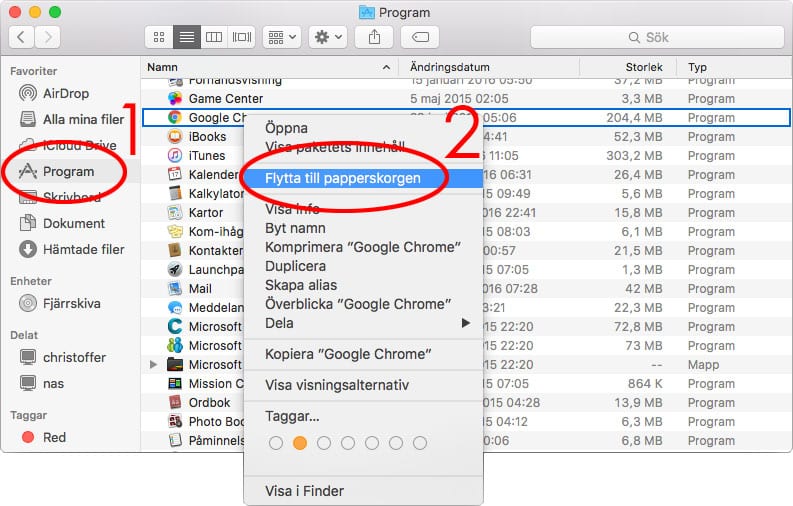Viewport: 793px width, 506px height.
Task: Choose Byt namn in context menu
Action: coord(363,228)
